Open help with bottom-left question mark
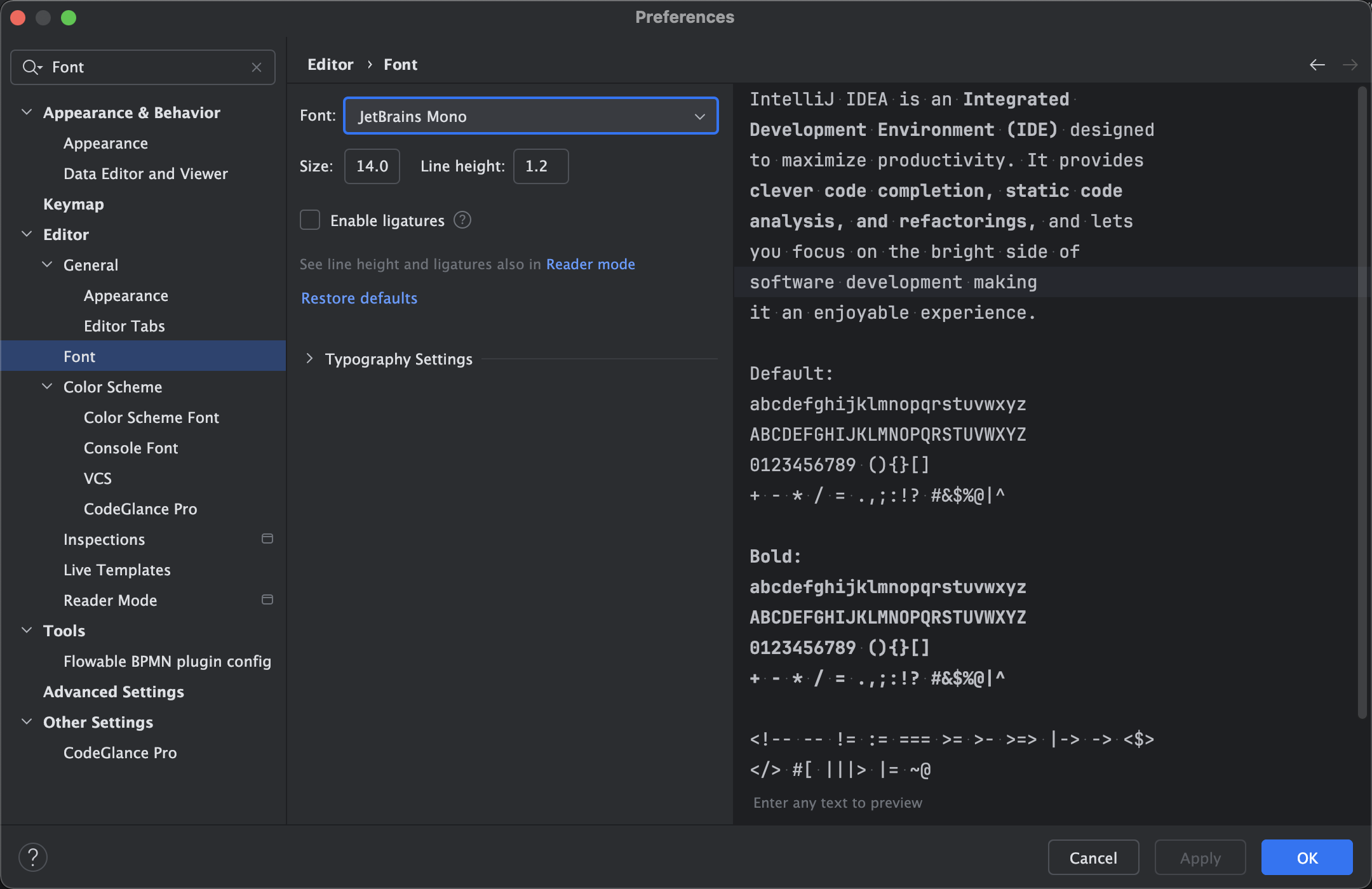 [x=33, y=857]
